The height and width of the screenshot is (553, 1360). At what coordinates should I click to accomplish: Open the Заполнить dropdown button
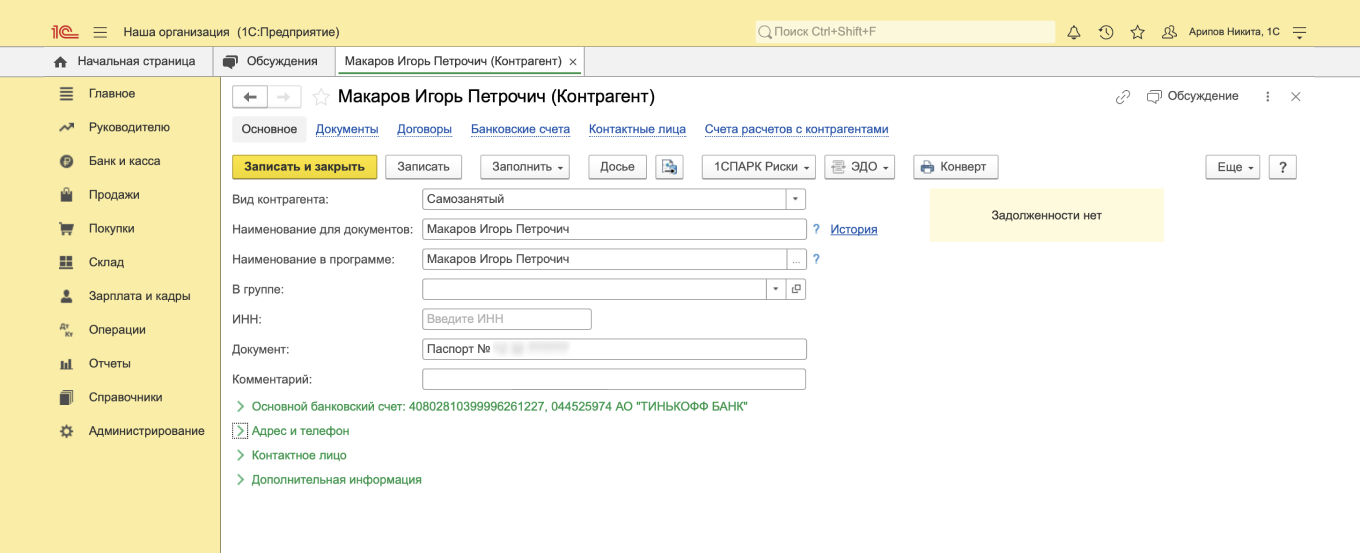[x=524, y=167]
